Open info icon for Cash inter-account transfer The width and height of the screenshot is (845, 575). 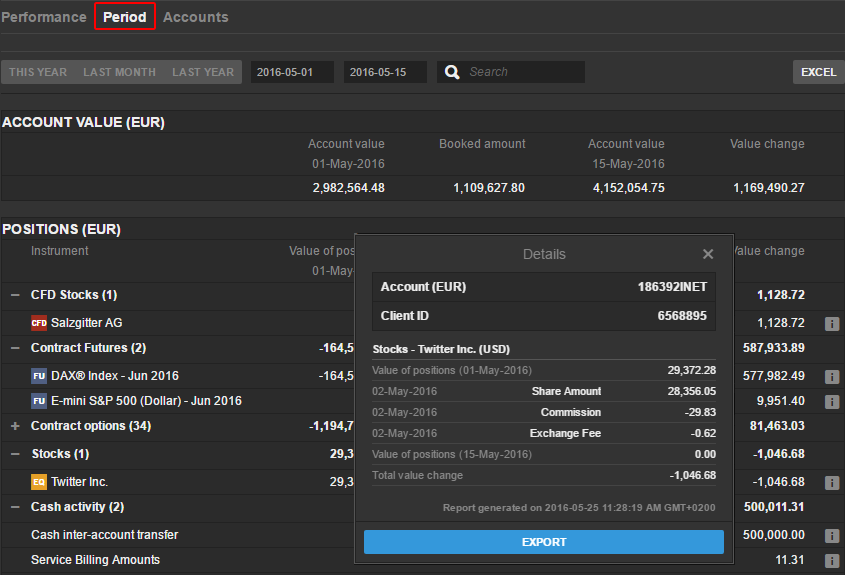click(x=831, y=535)
